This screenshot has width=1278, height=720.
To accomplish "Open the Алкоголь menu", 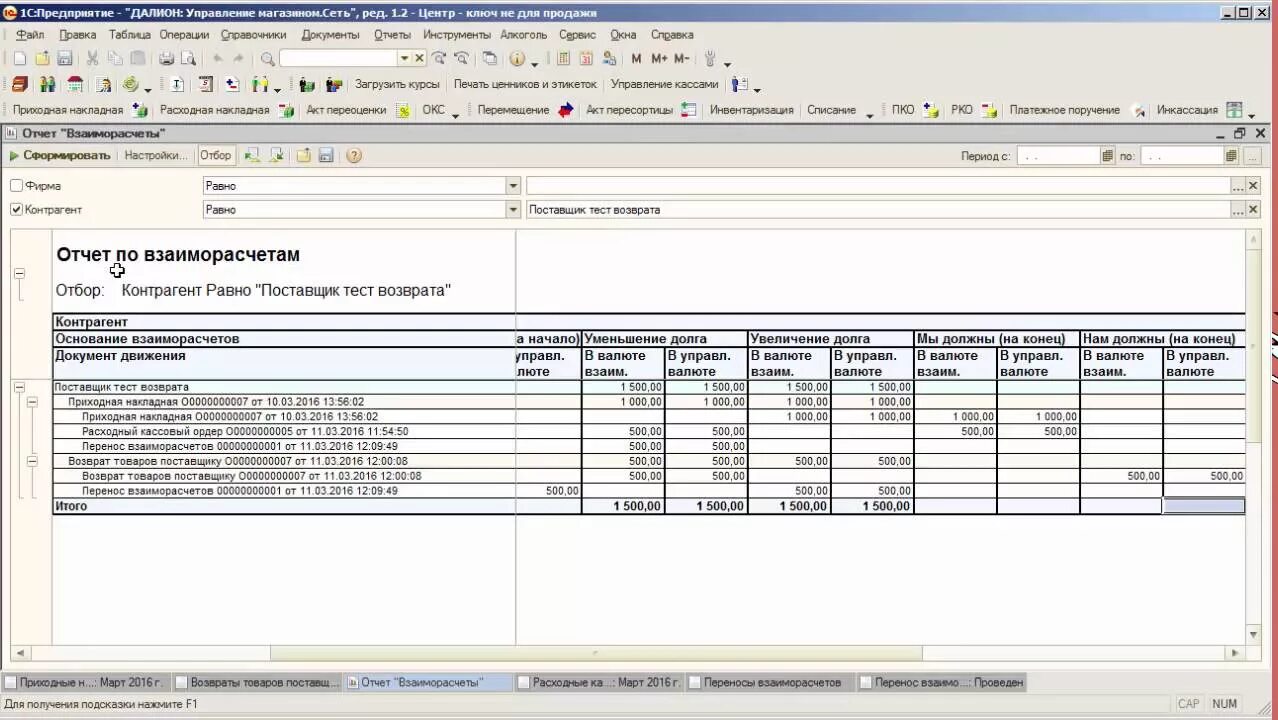I will 524,34.
